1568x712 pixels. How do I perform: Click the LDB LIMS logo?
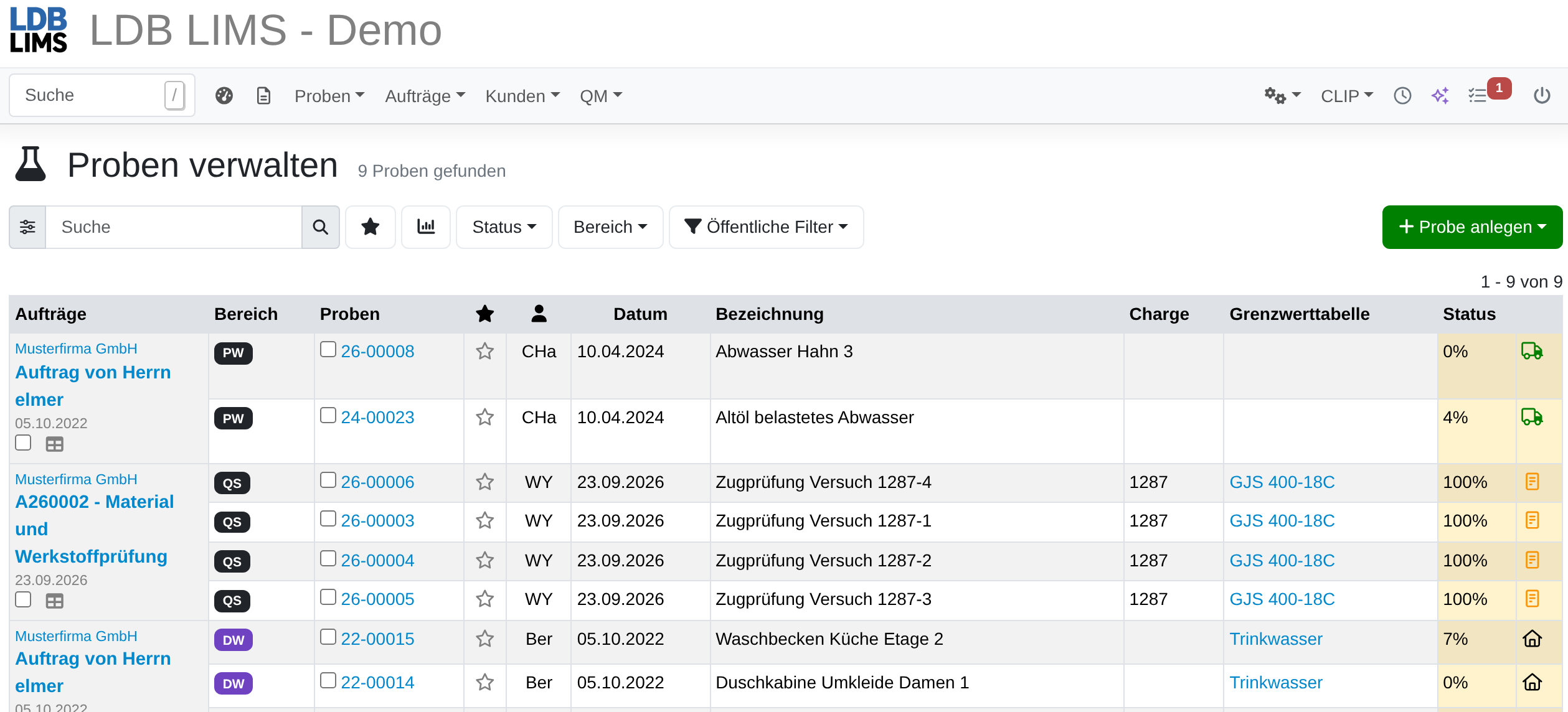38,29
